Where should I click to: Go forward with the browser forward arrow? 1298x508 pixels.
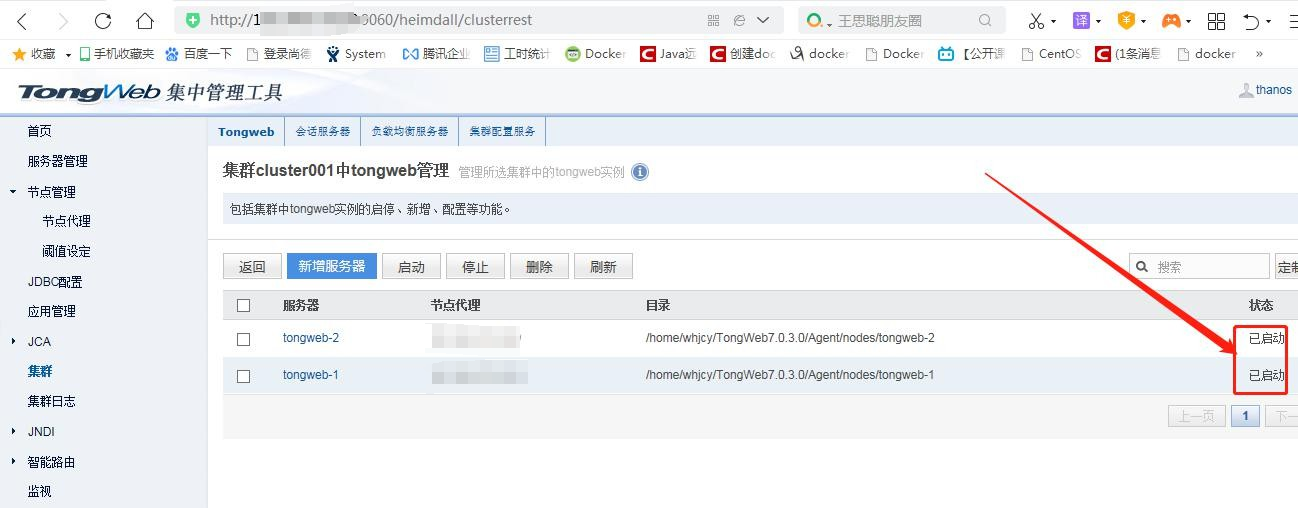tap(63, 20)
